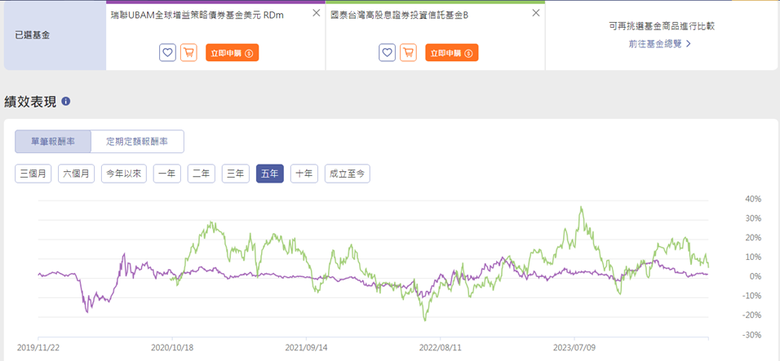This screenshot has height=361, width=780.
Task: Choose the 三年 period button
Action: click(236, 174)
